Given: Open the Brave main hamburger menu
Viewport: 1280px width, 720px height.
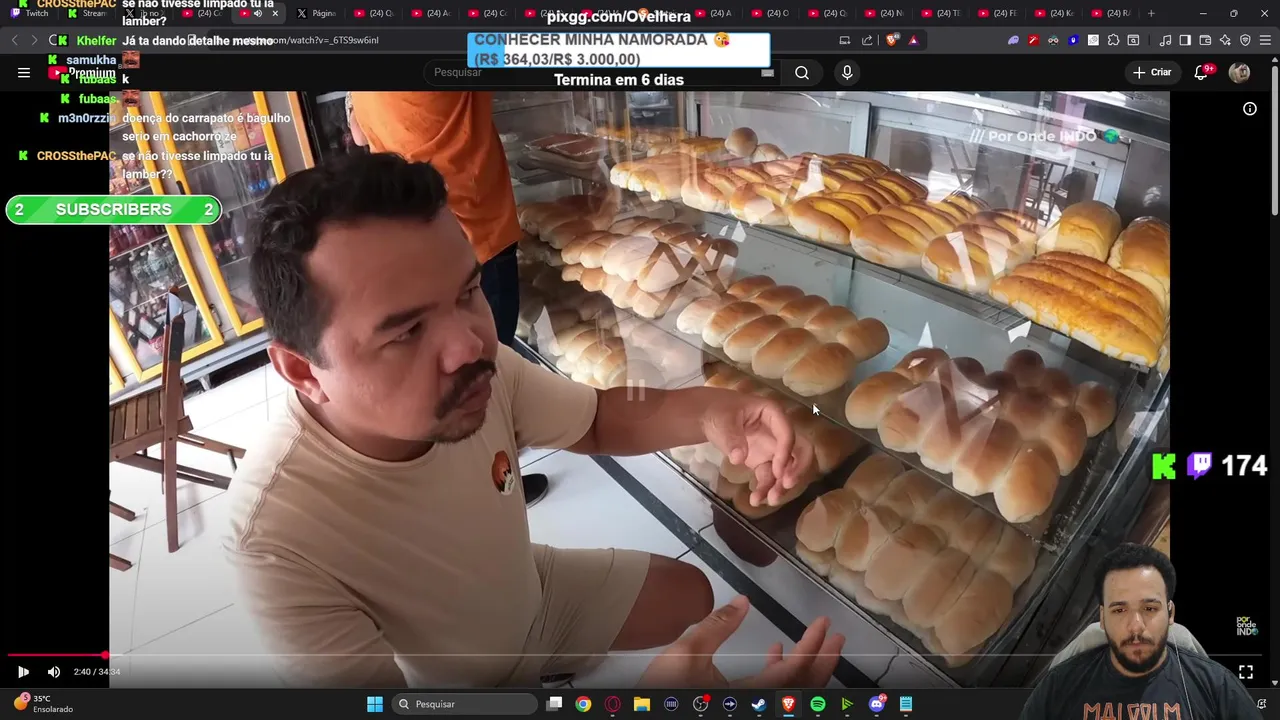Looking at the screenshot, I should pyautogui.click(x=1265, y=40).
